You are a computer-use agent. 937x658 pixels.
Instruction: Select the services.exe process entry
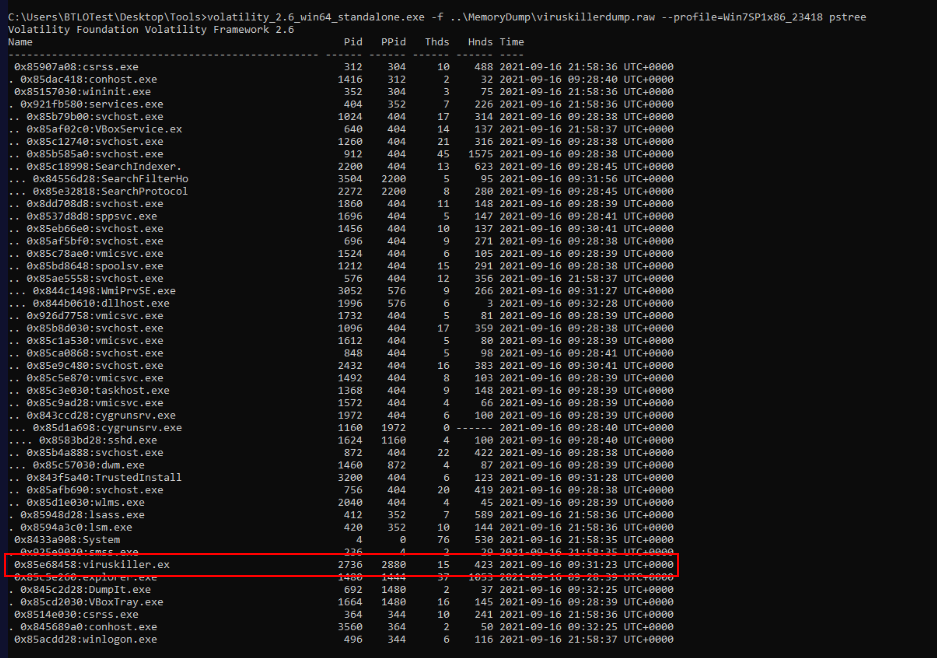pyautogui.click(x=92, y=105)
